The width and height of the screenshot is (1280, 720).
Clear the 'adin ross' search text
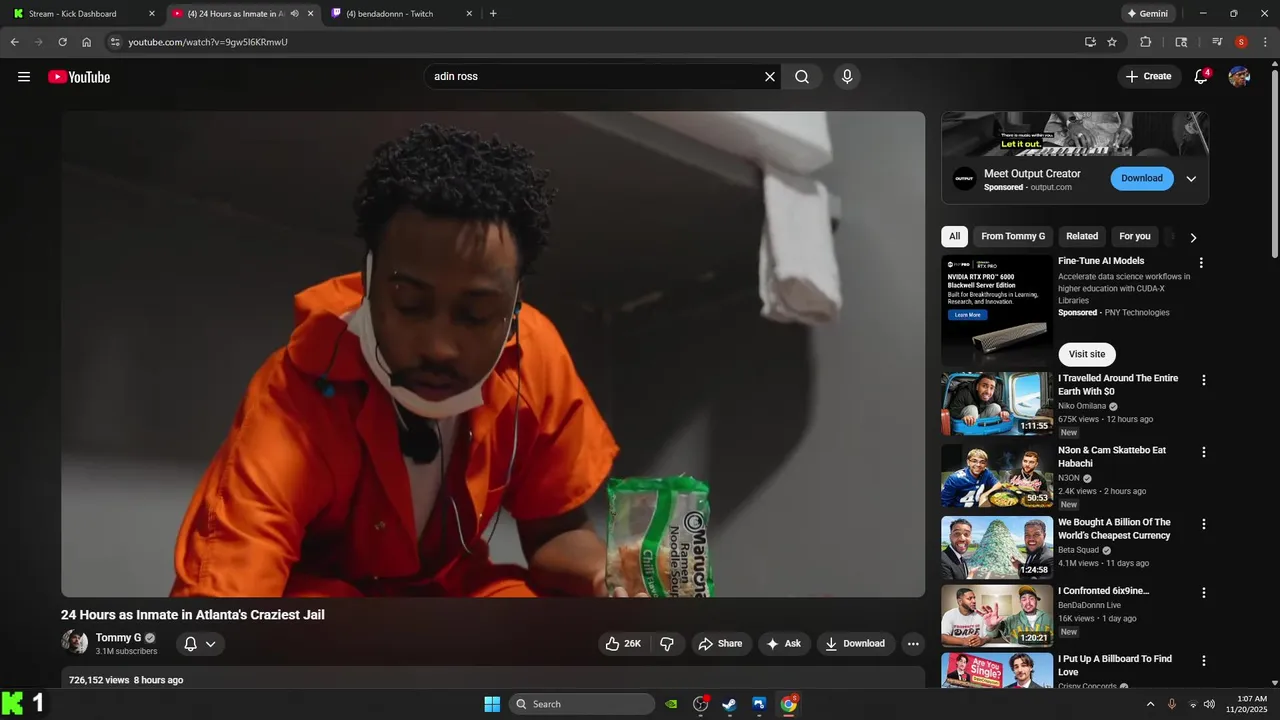pyautogui.click(x=770, y=77)
